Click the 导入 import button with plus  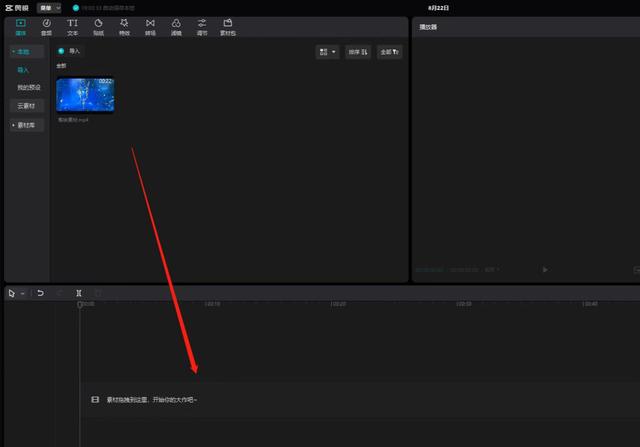70,50
